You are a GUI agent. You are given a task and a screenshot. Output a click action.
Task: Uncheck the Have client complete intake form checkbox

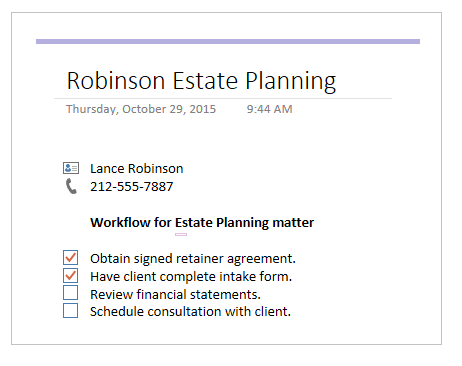pyautogui.click(x=71, y=276)
